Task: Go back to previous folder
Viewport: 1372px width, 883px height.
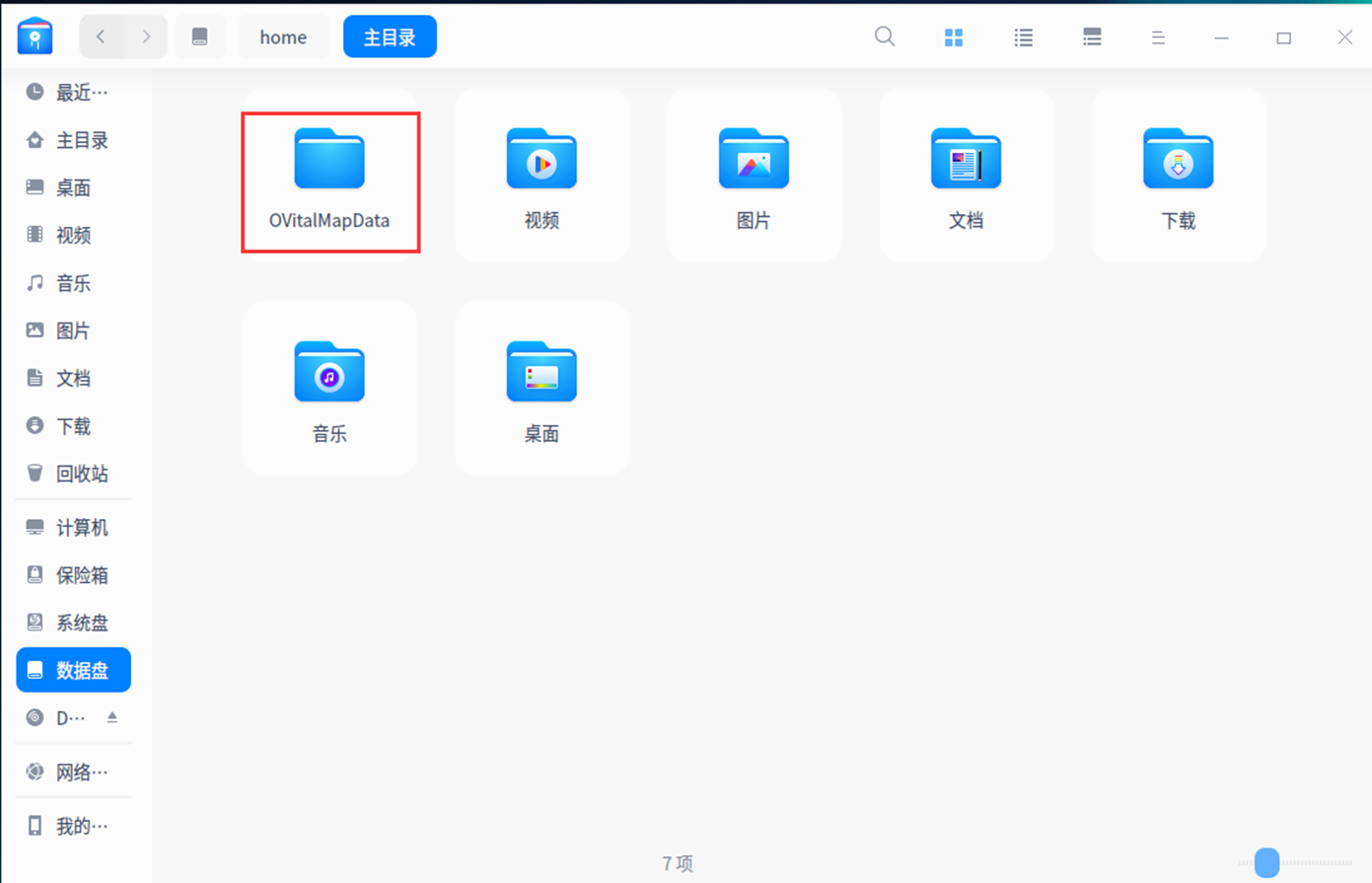Action: tap(101, 37)
